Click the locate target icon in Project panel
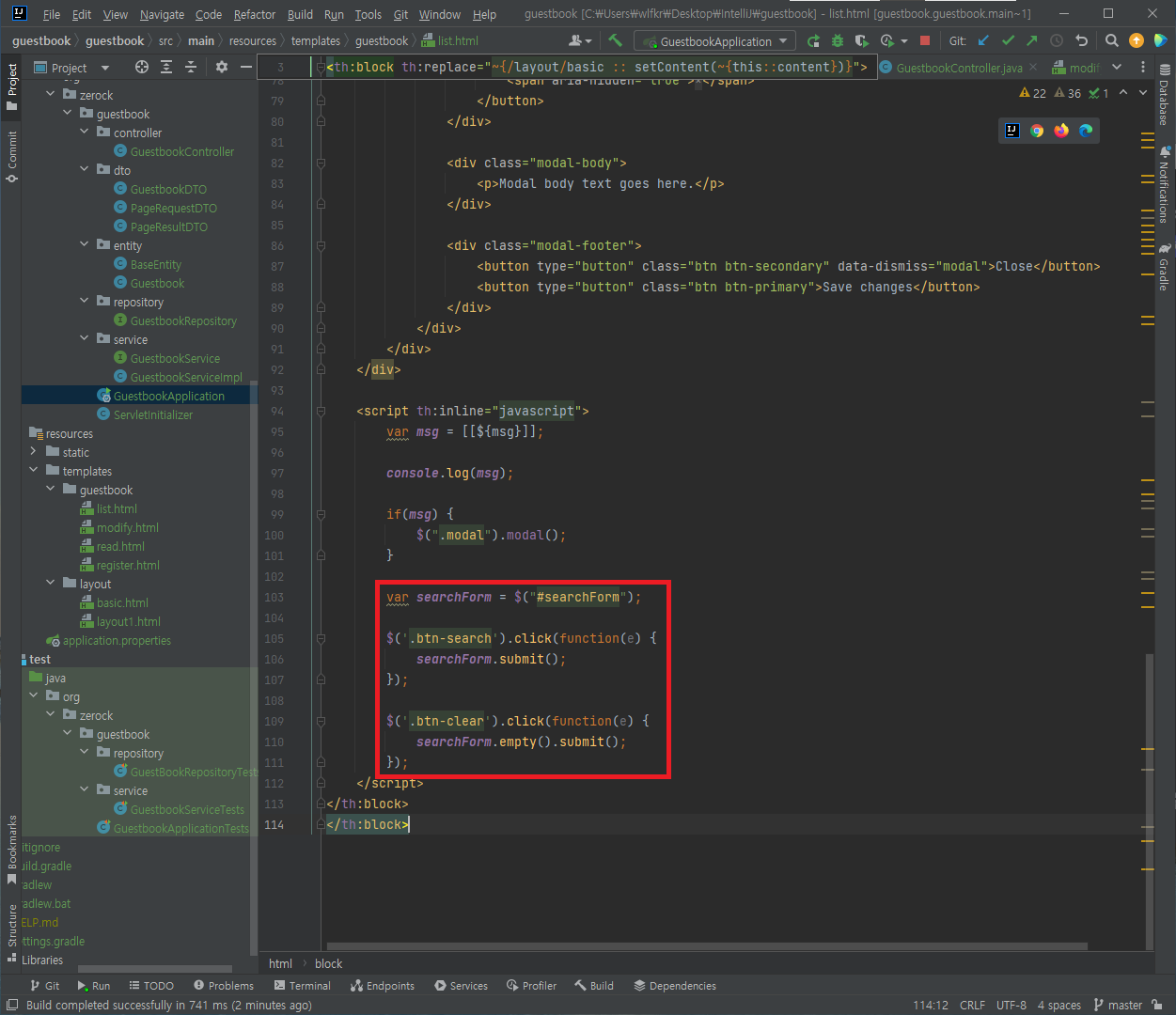Screen dimensions: 1176x1015 (x=142, y=67)
